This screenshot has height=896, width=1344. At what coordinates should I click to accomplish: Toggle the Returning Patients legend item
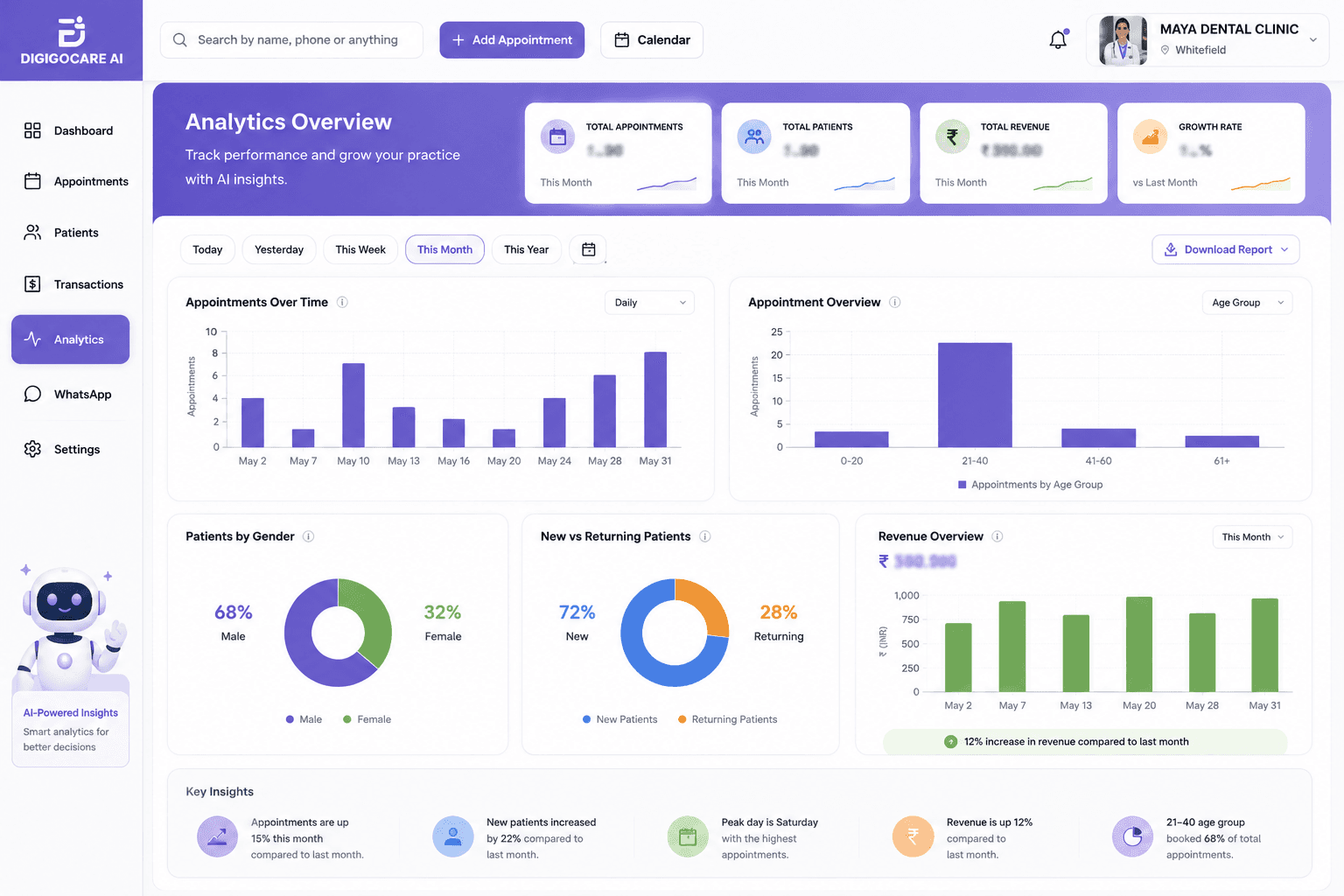click(727, 719)
